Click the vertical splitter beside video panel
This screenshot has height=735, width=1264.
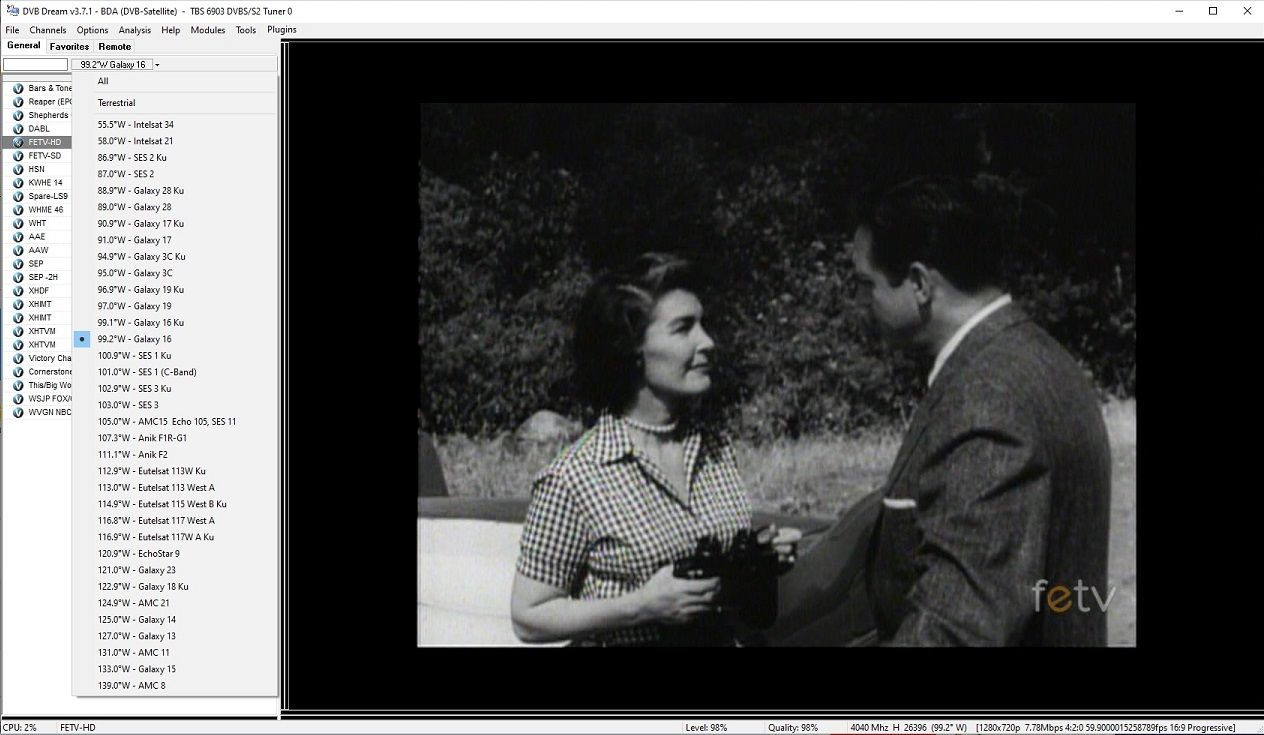(x=284, y=380)
